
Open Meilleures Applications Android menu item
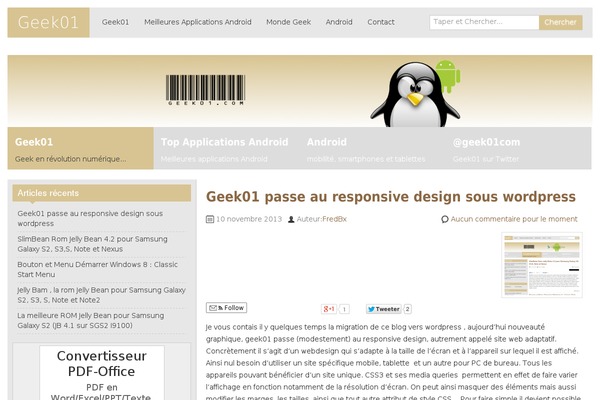[x=198, y=22]
